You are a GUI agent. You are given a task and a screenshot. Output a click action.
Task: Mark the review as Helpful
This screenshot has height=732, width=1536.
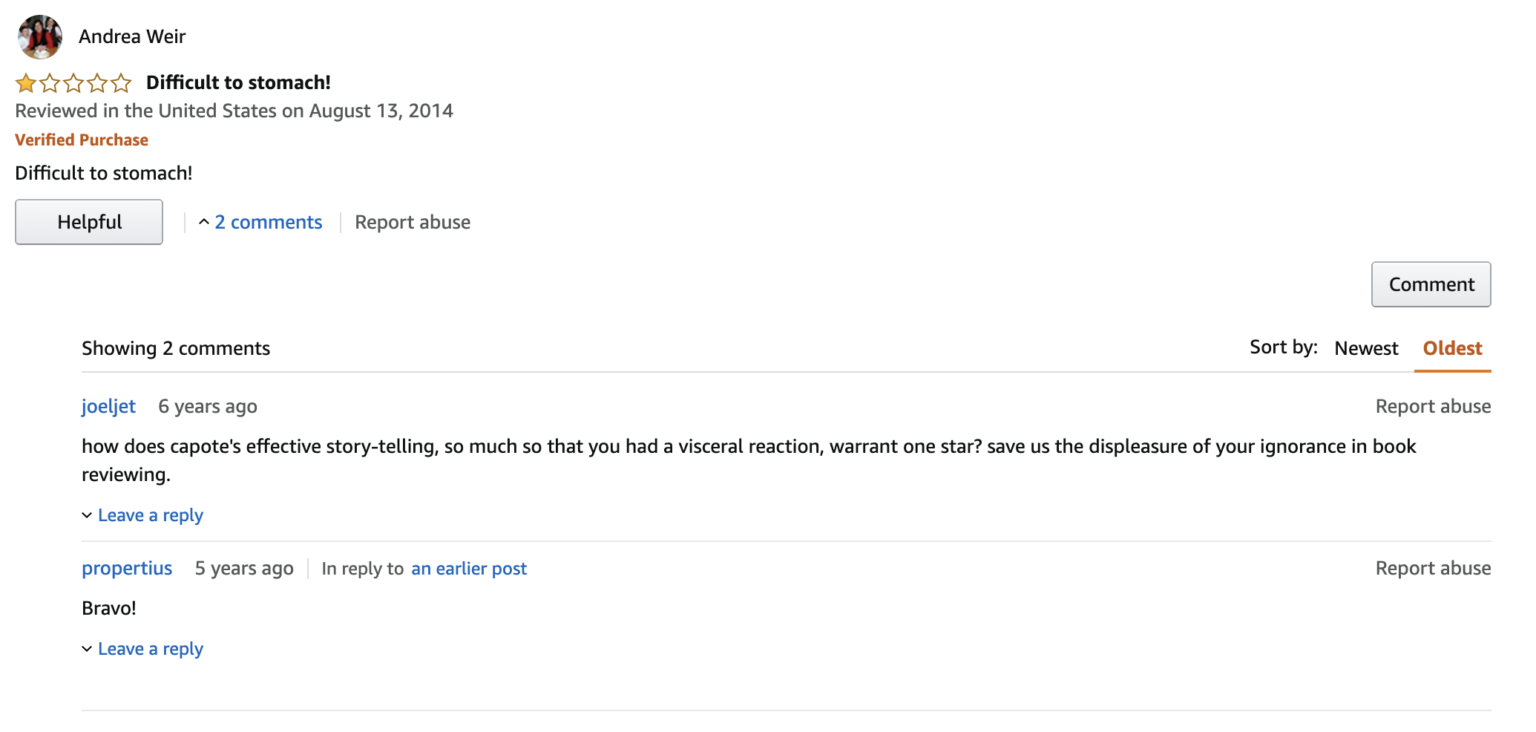pyautogui.click(x=88, y=221)
